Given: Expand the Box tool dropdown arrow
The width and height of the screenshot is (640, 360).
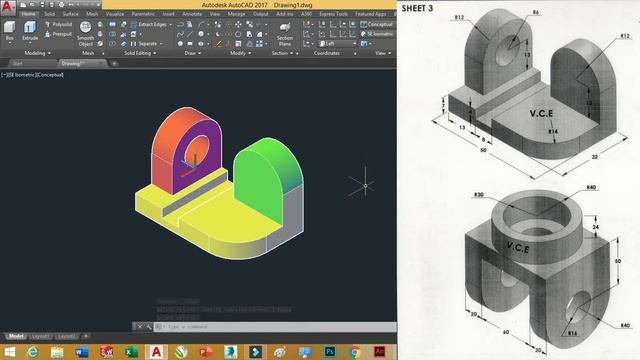Looking at the screenshot, I should pos(9,42).
